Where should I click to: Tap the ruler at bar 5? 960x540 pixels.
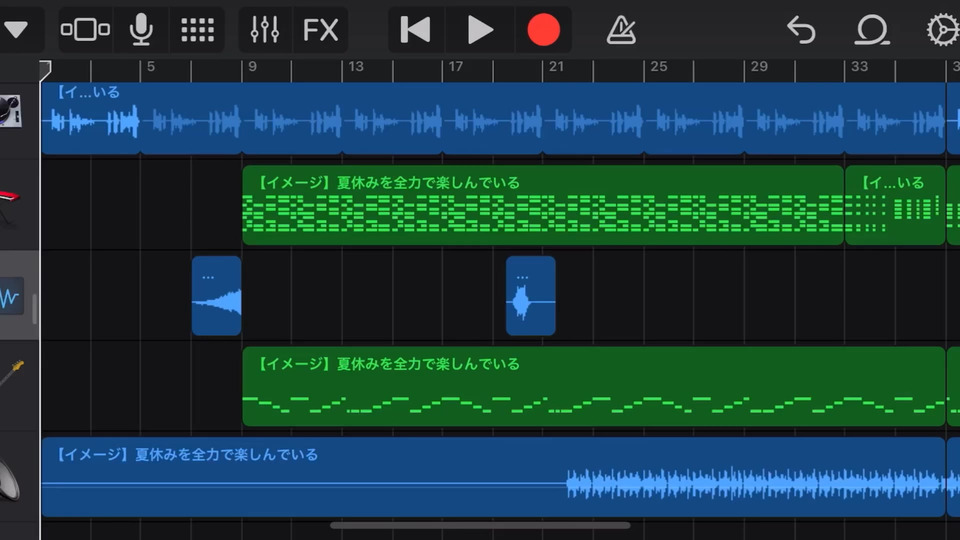tap(151, 67)
